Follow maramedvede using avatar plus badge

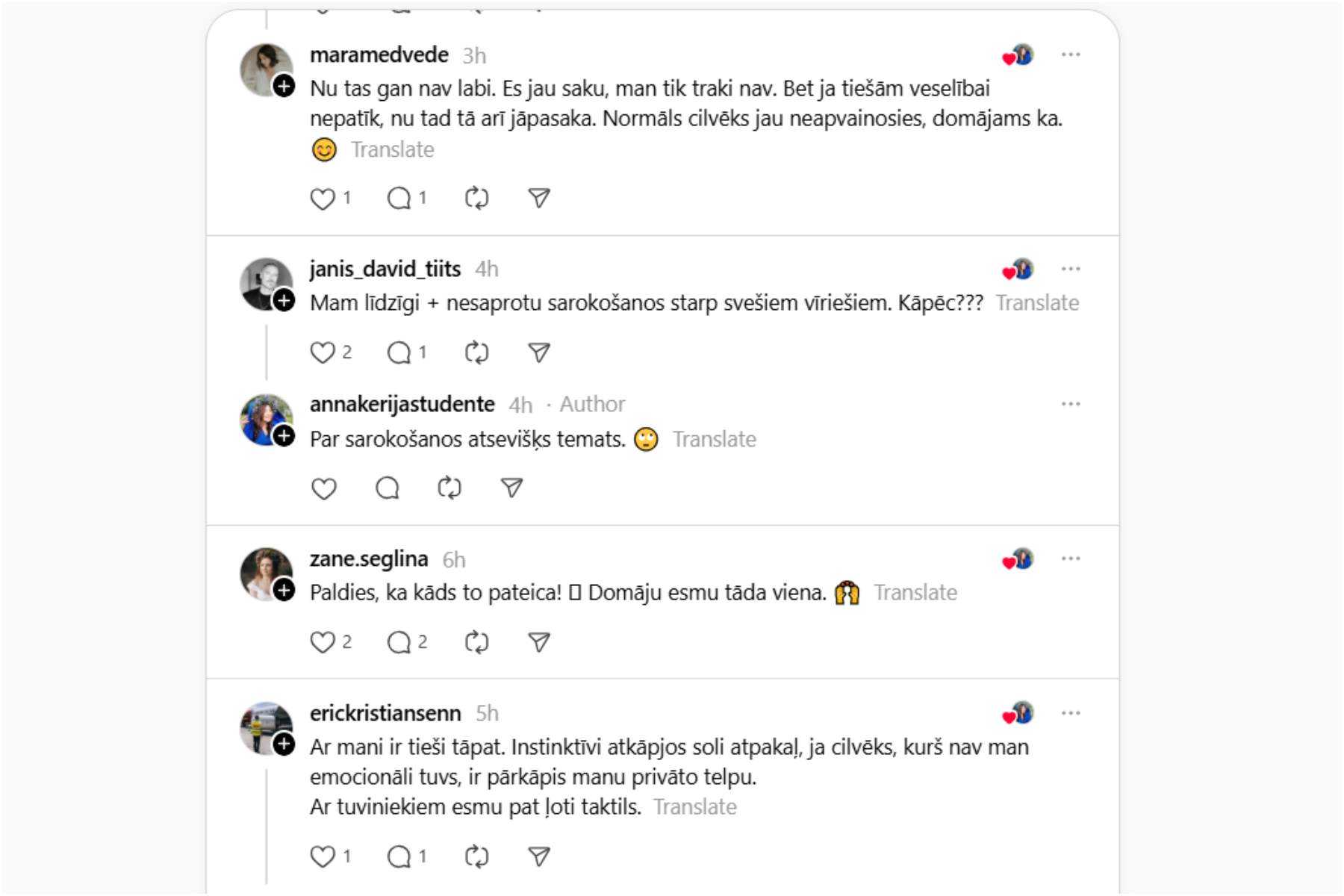[x=284, y=86]
